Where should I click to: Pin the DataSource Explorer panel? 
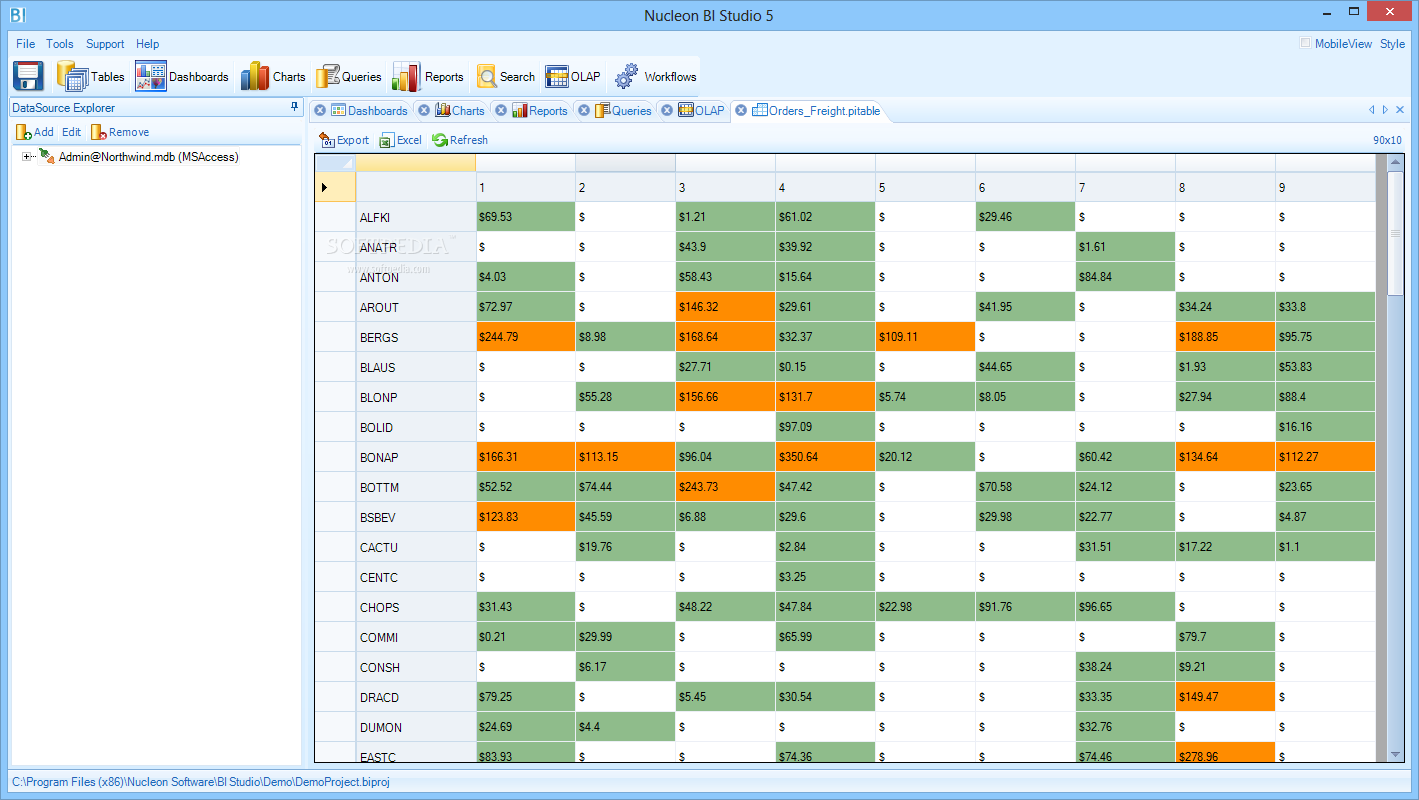(294, 107)
